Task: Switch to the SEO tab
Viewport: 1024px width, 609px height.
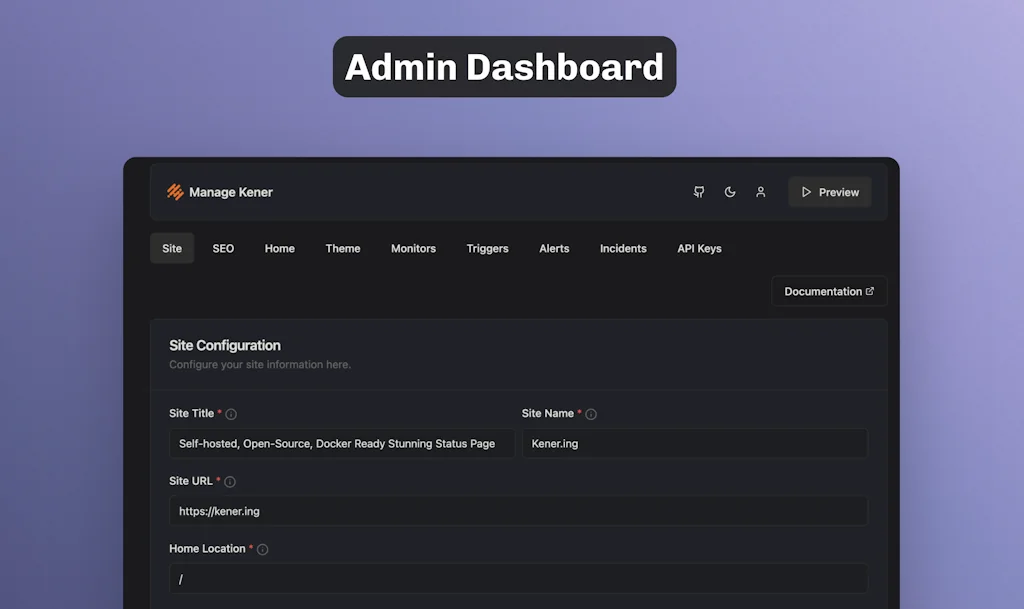Action: tap(223, 248)
